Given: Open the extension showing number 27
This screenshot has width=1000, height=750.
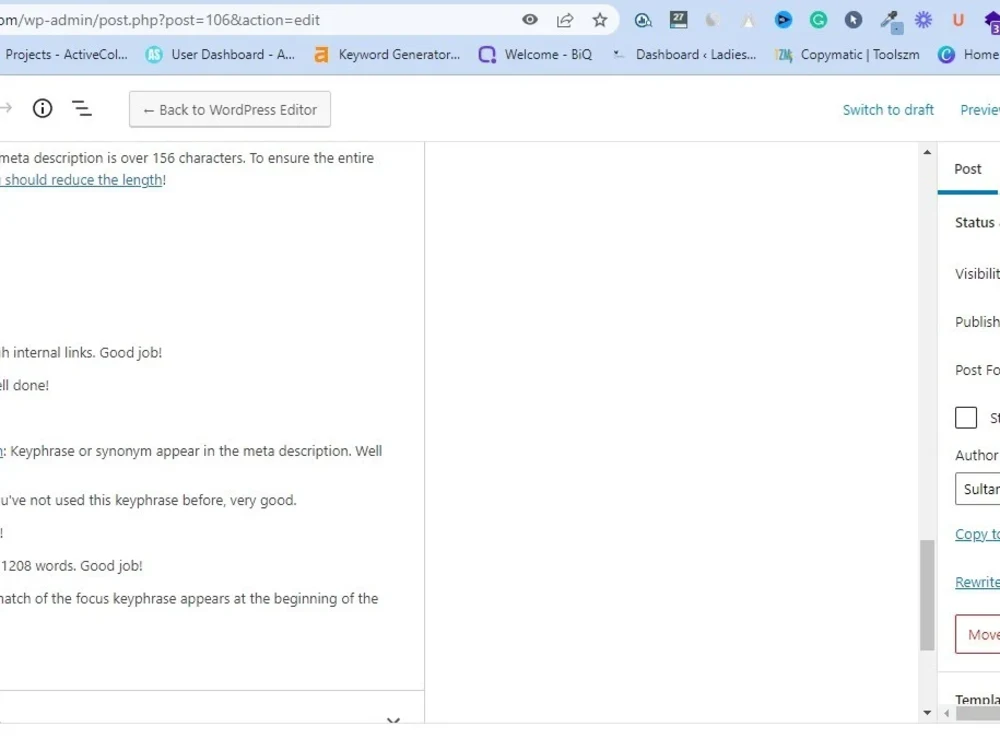Looking at the screenshot, I should point(679,20).
